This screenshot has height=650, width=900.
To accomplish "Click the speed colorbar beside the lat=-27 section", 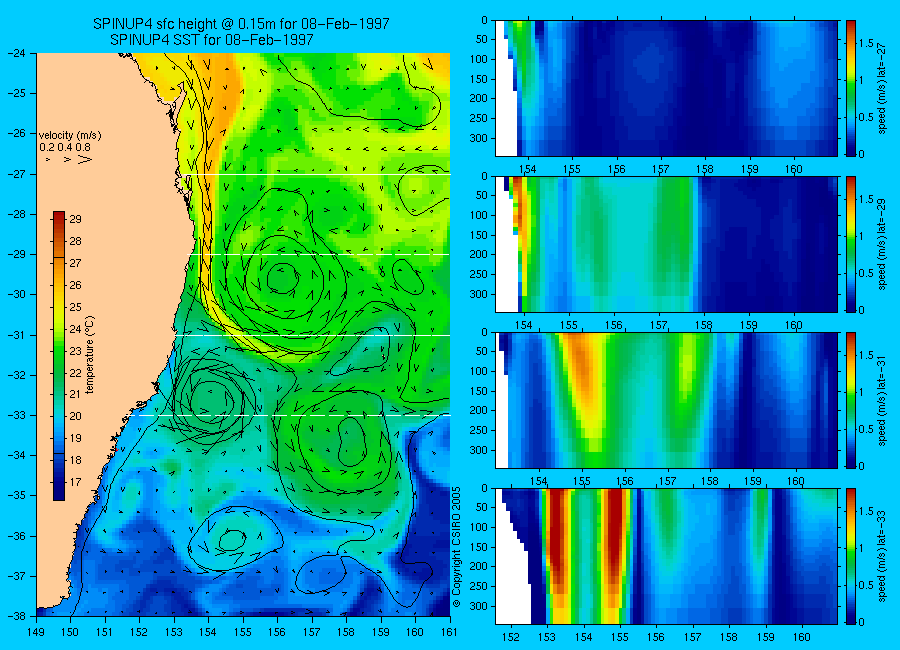I will coord(851,88).
